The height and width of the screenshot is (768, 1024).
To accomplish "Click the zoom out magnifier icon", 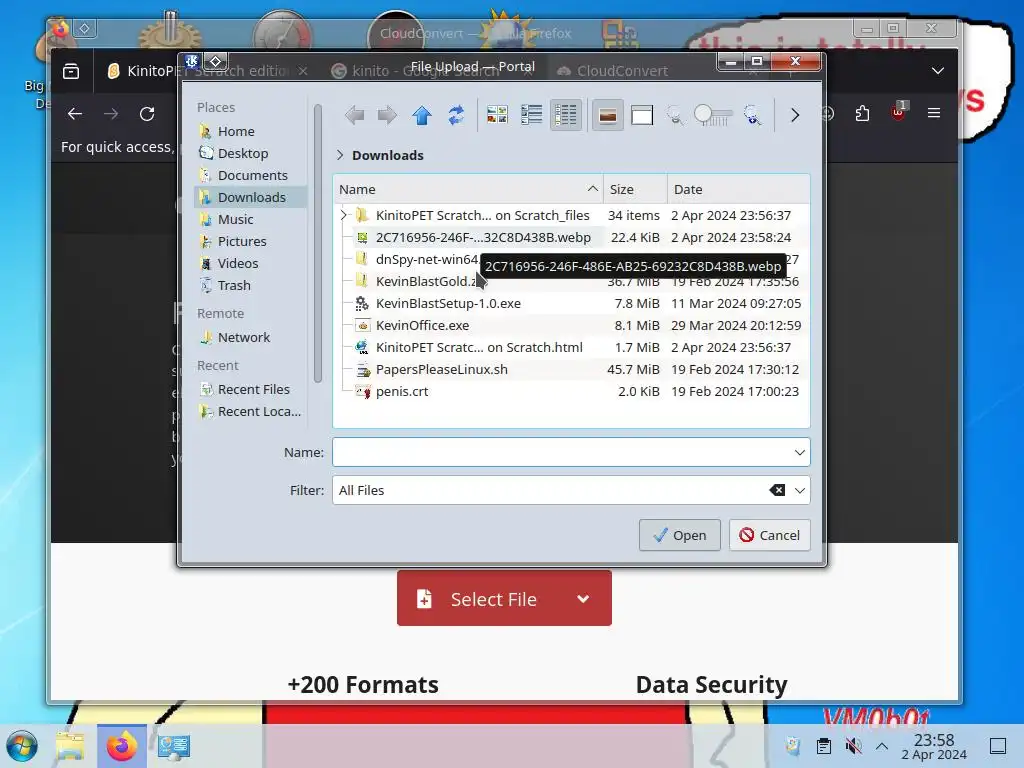I will (x=675, y=116).
